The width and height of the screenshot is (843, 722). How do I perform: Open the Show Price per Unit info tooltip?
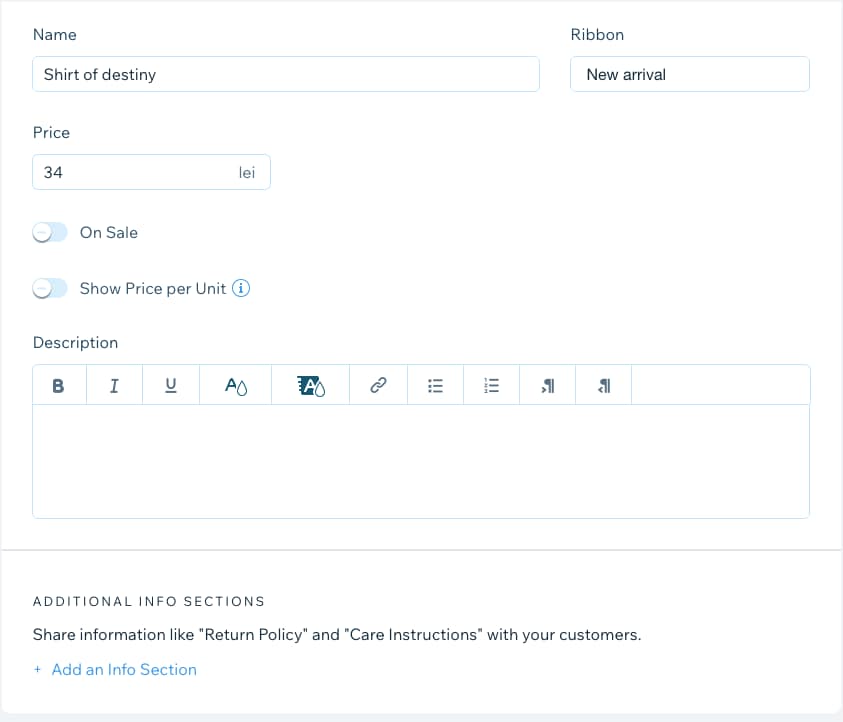click(x=241, y=288)
